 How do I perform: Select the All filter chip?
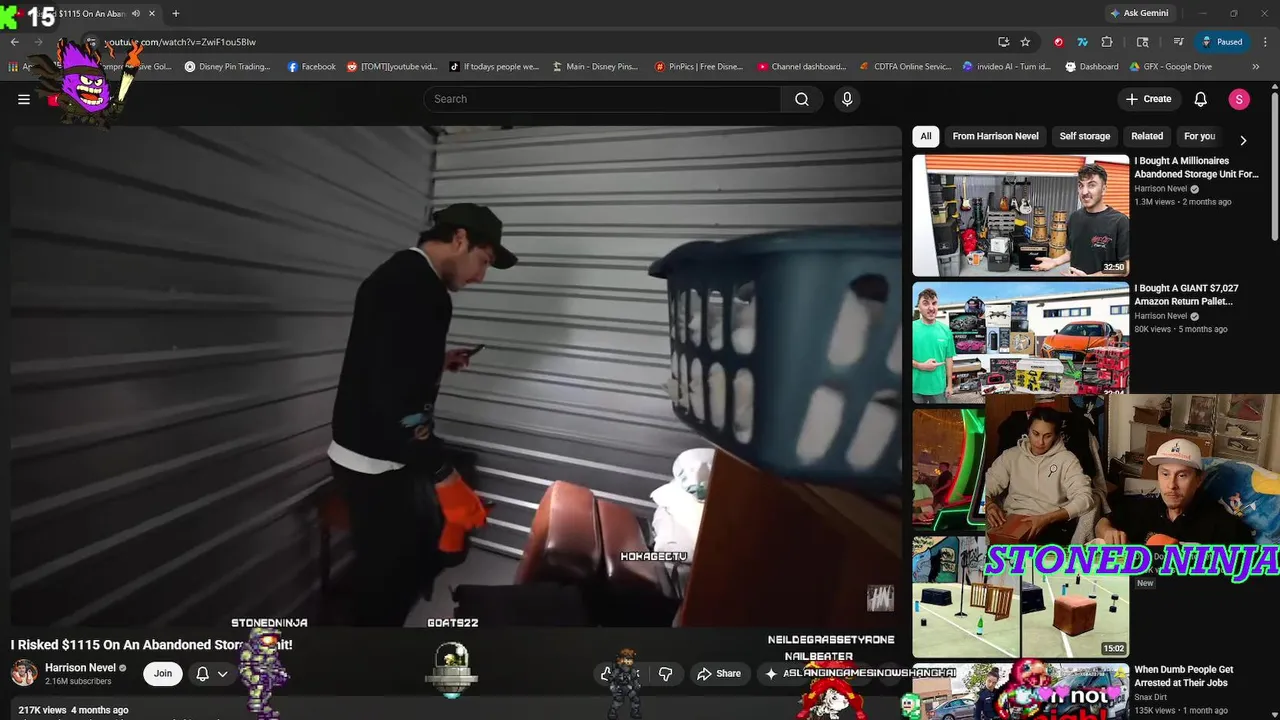point(926,136)
